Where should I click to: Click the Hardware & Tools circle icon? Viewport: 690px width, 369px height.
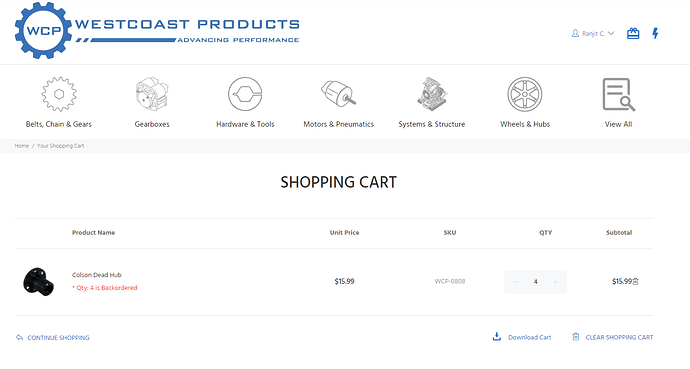point(245,94)
